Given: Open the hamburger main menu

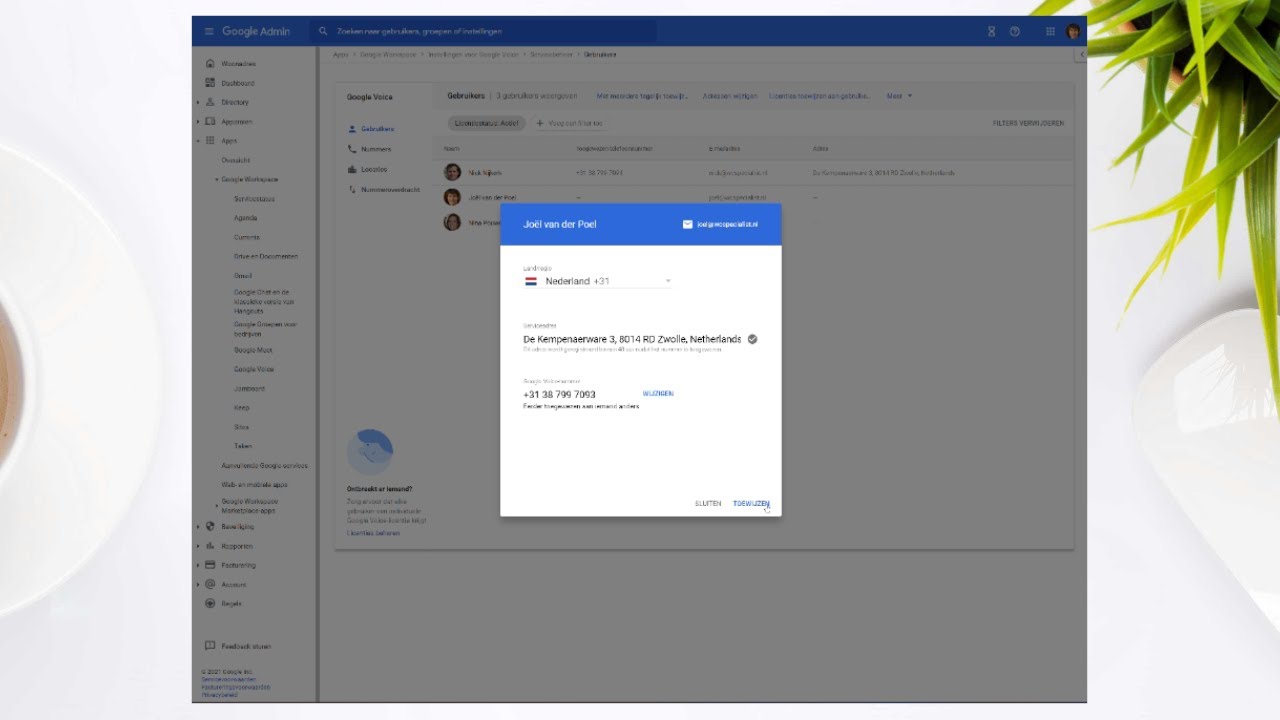Looking at the screenshot, I should (x=209, y=32).
